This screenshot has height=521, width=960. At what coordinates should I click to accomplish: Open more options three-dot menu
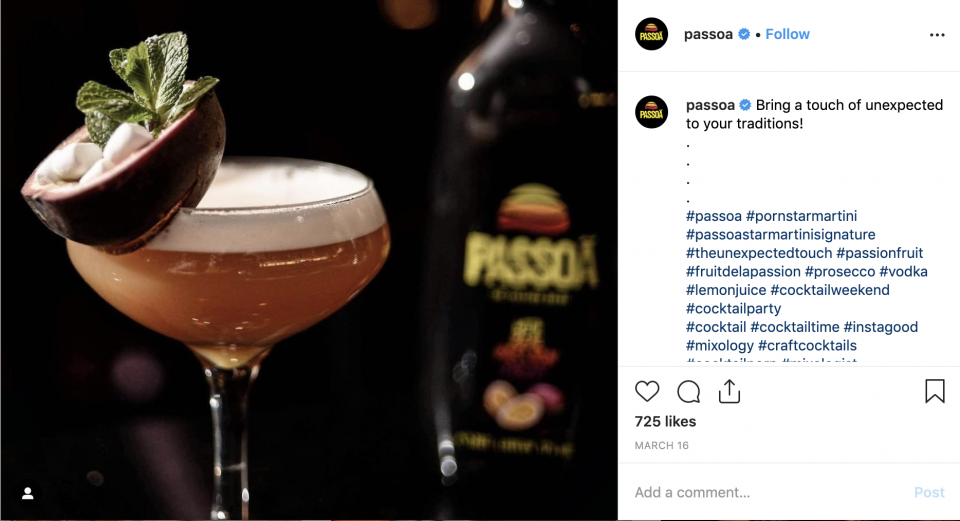937,35
